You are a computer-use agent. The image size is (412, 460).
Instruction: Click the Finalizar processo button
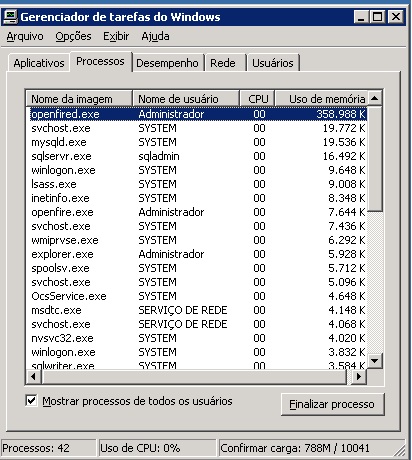(x=332, y=404)
